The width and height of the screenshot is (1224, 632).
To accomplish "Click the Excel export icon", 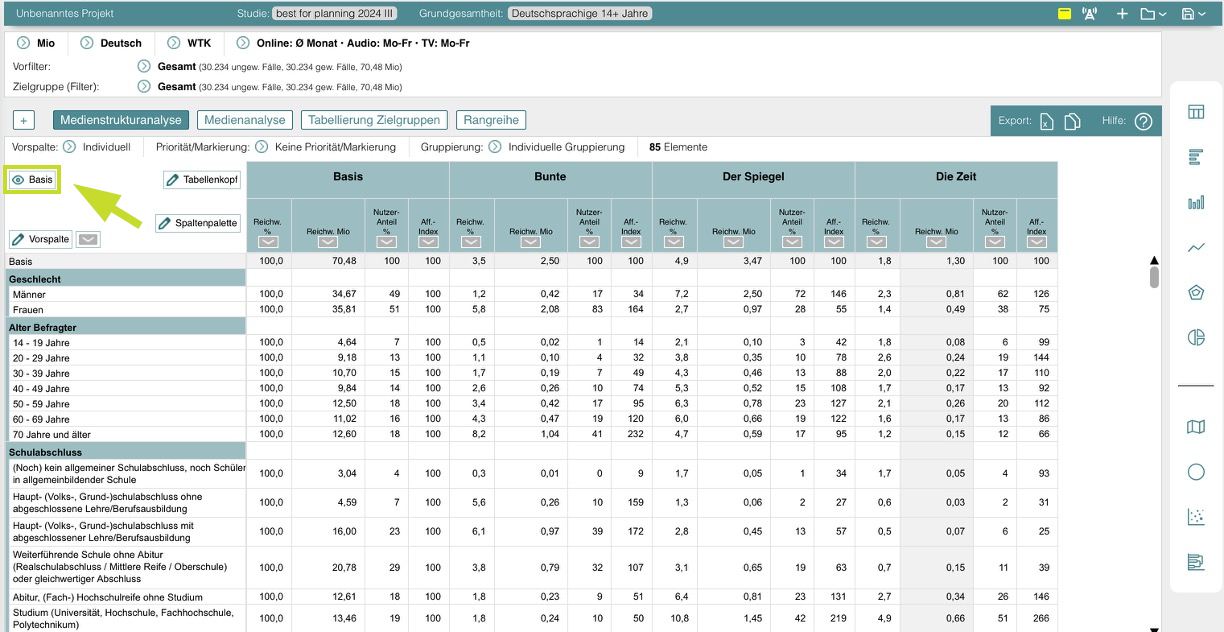I will pyautogui.click(x=1046, y=121).
